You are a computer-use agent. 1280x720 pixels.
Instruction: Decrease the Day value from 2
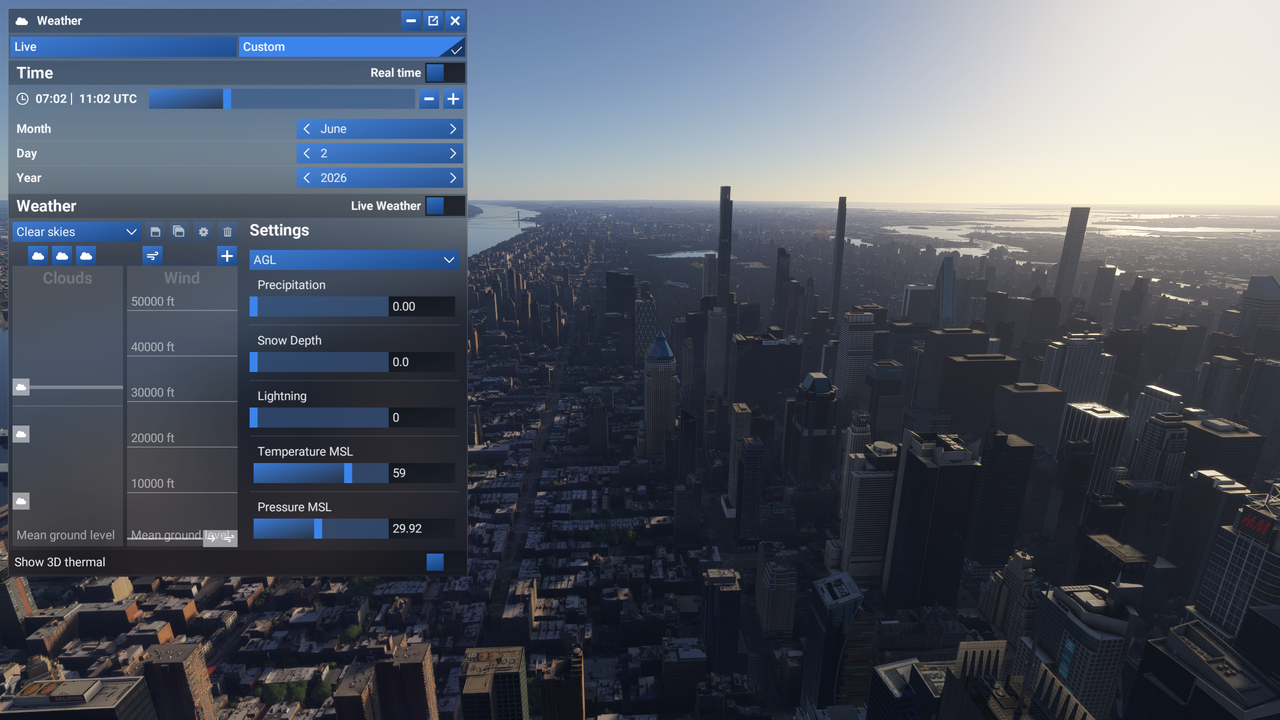tap(307, 154)
